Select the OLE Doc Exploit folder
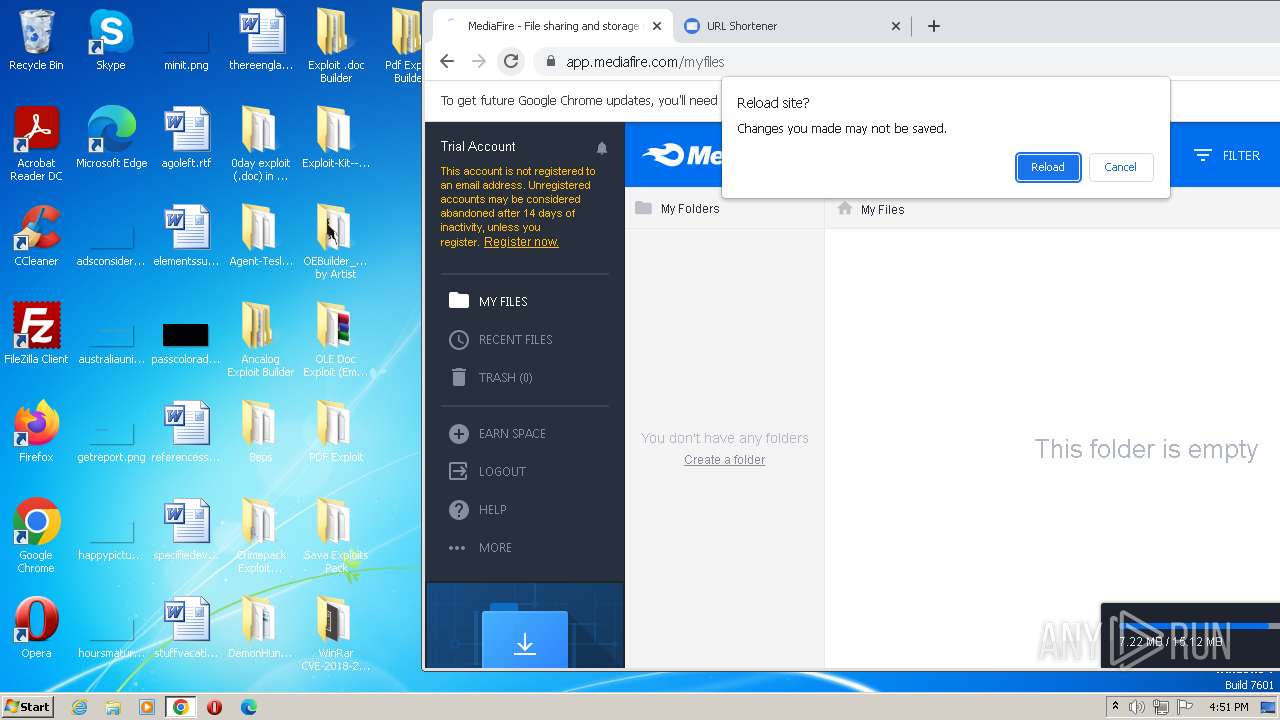1280x720 pixels. [x=336, y=340]
